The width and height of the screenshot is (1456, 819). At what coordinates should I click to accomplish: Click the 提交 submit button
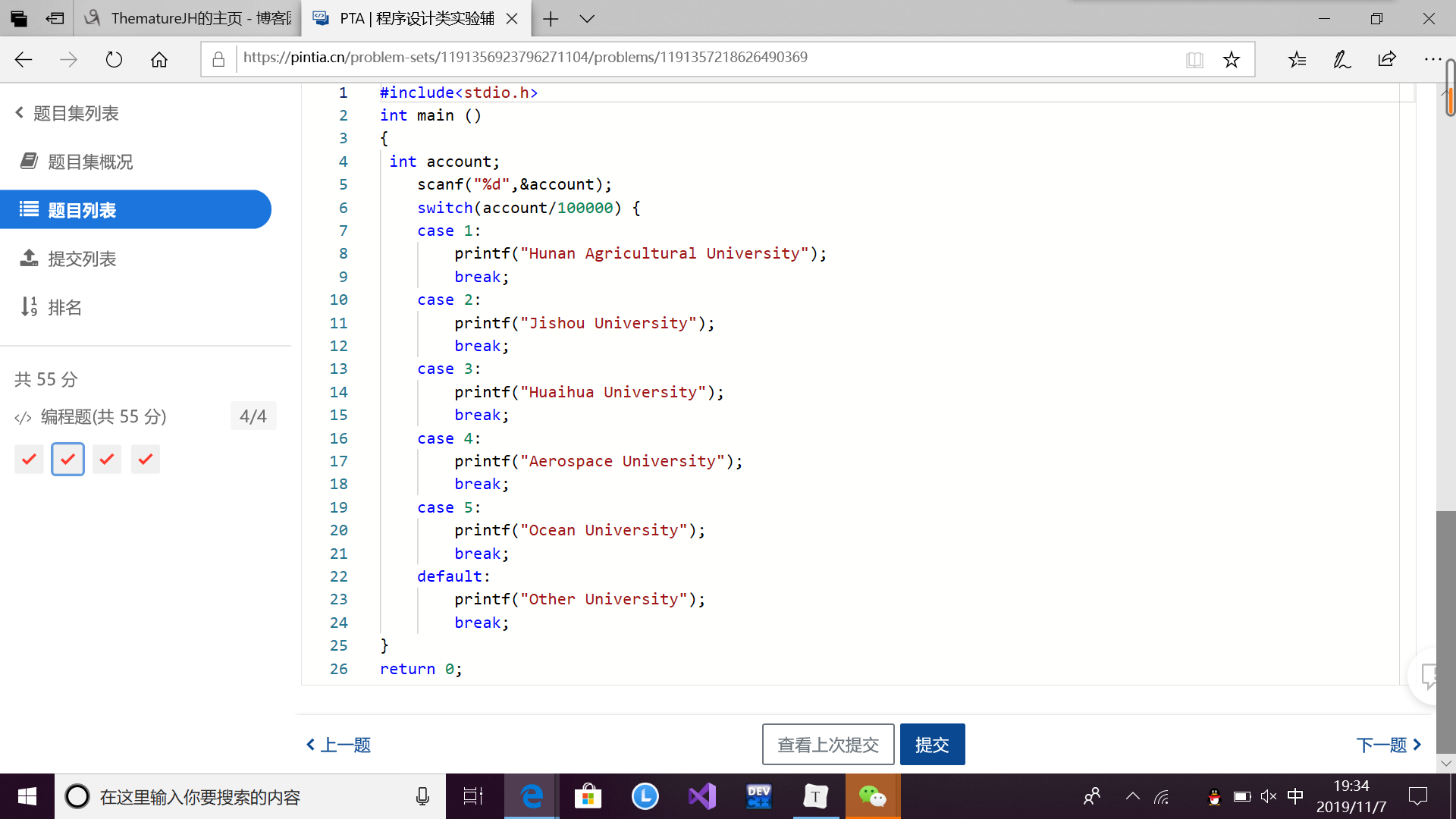pyautogui.click(x=932, y=745)
